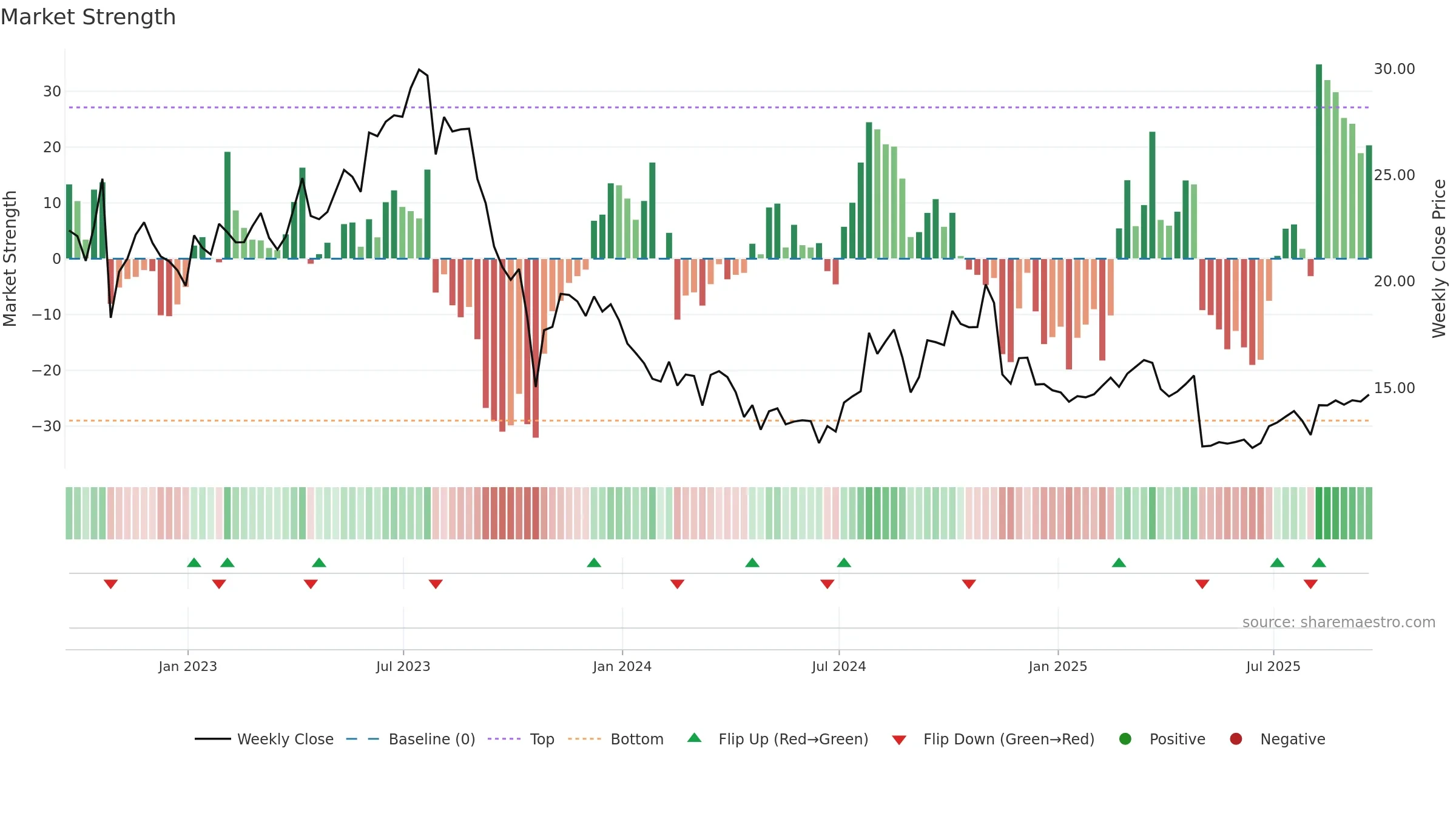
Task: Select the red Flip Down marker between Jan 2025 and Jul 2025
Action: pyautogui.click(x=1202, y=584)
